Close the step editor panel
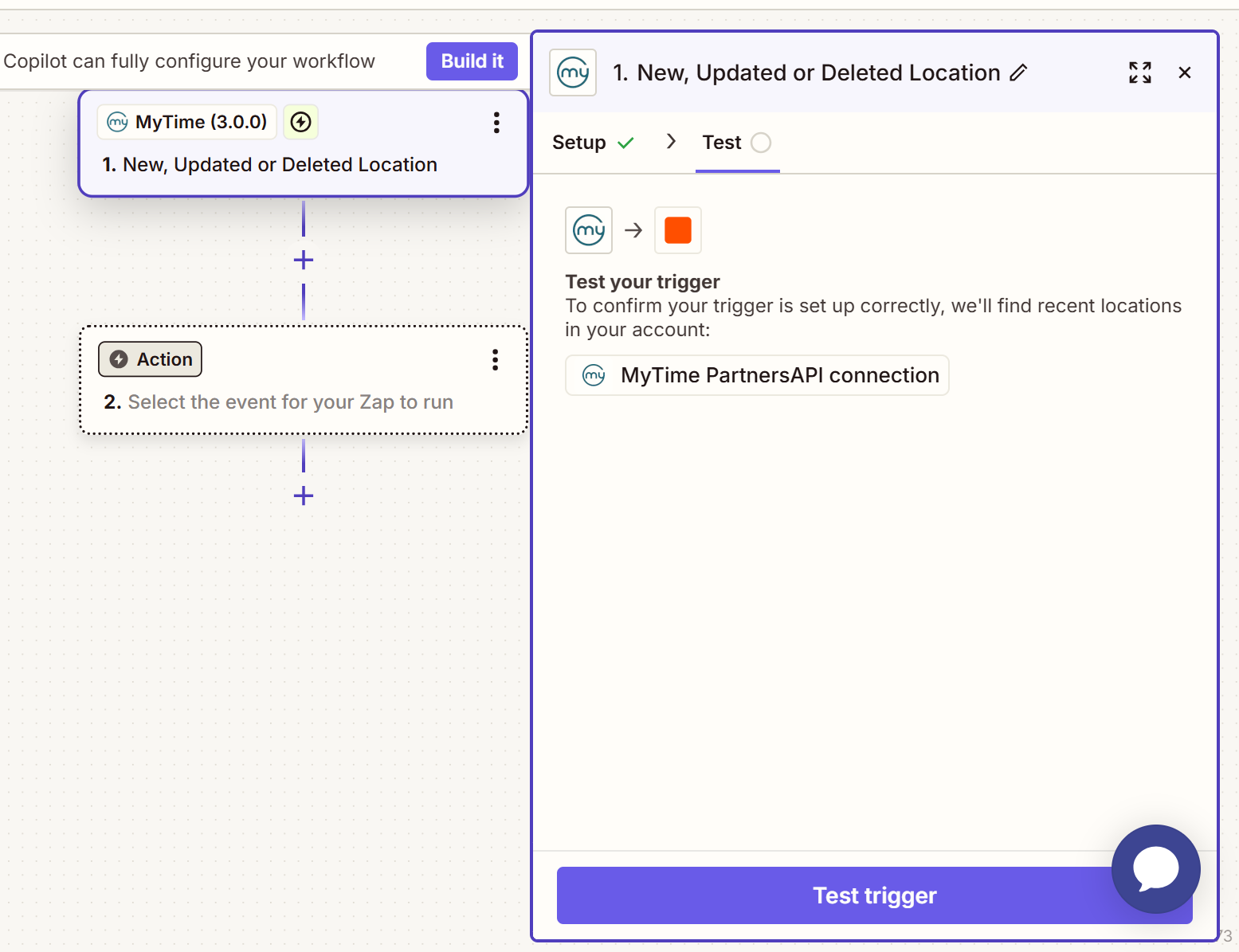1239x952 pixels. [1185, 72]
